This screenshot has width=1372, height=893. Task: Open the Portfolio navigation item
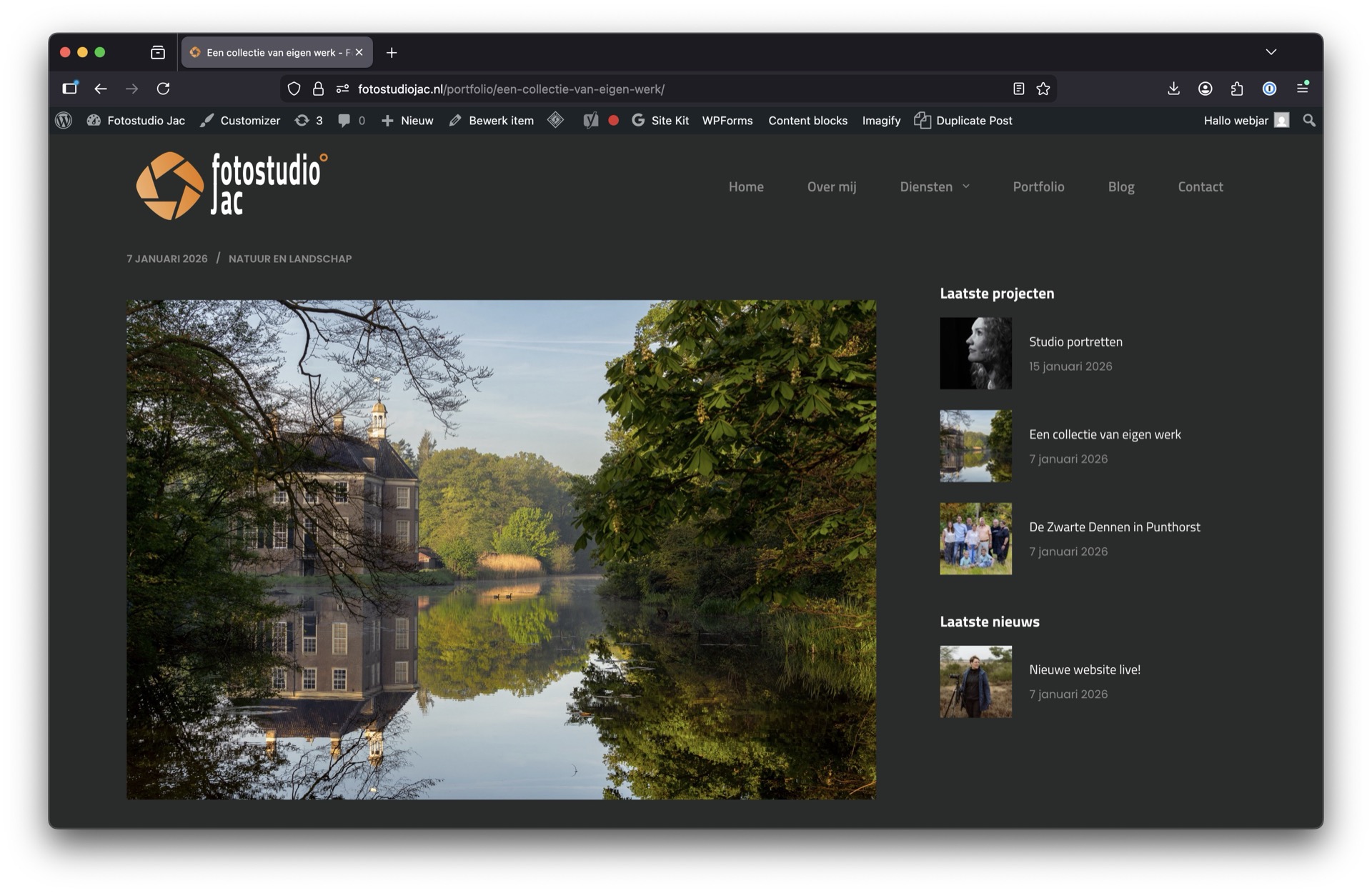pos(1038,186)
